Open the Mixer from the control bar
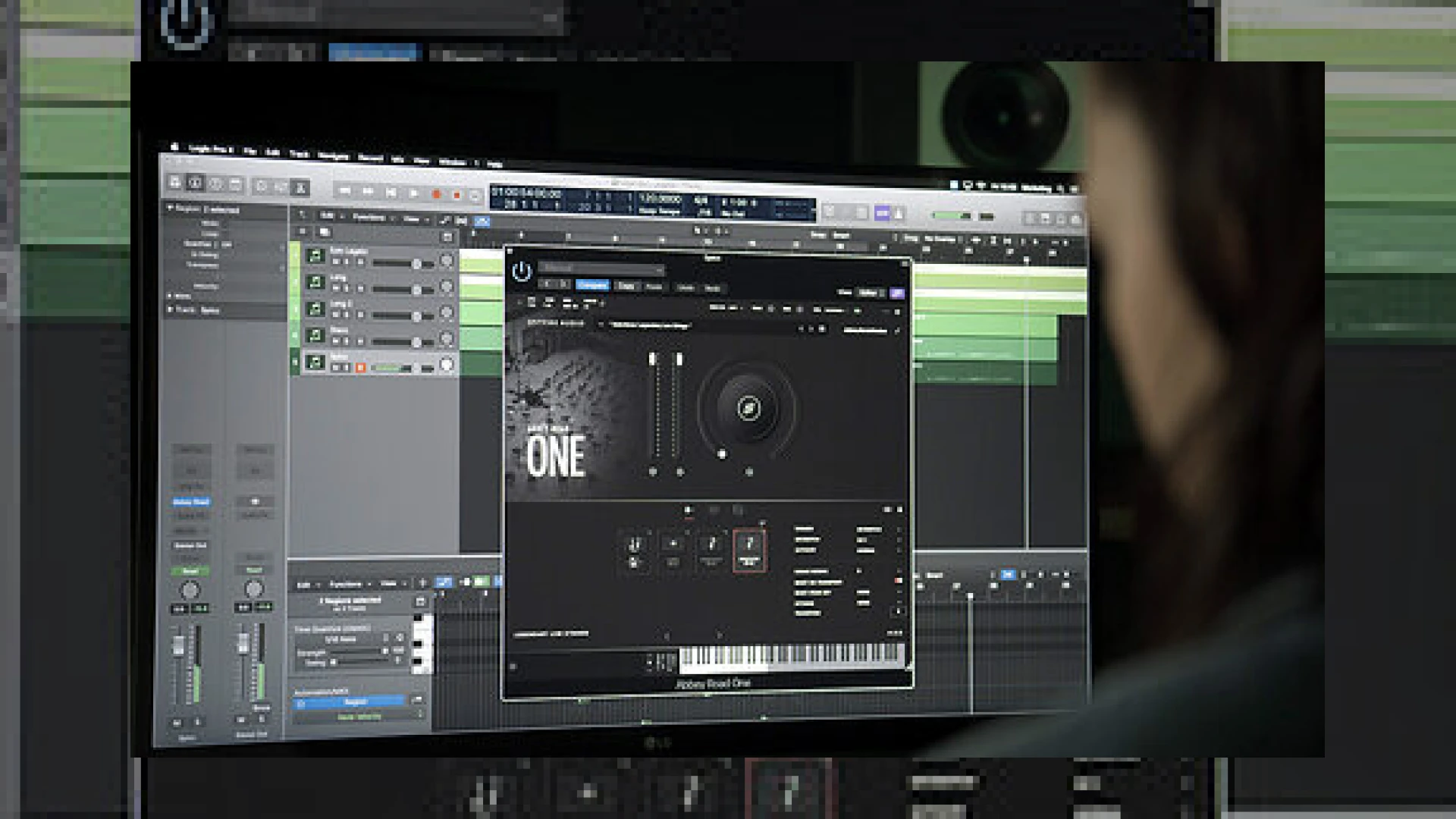Image resolution: width=1456 pixels, height=819 pixels. [281, 187]
